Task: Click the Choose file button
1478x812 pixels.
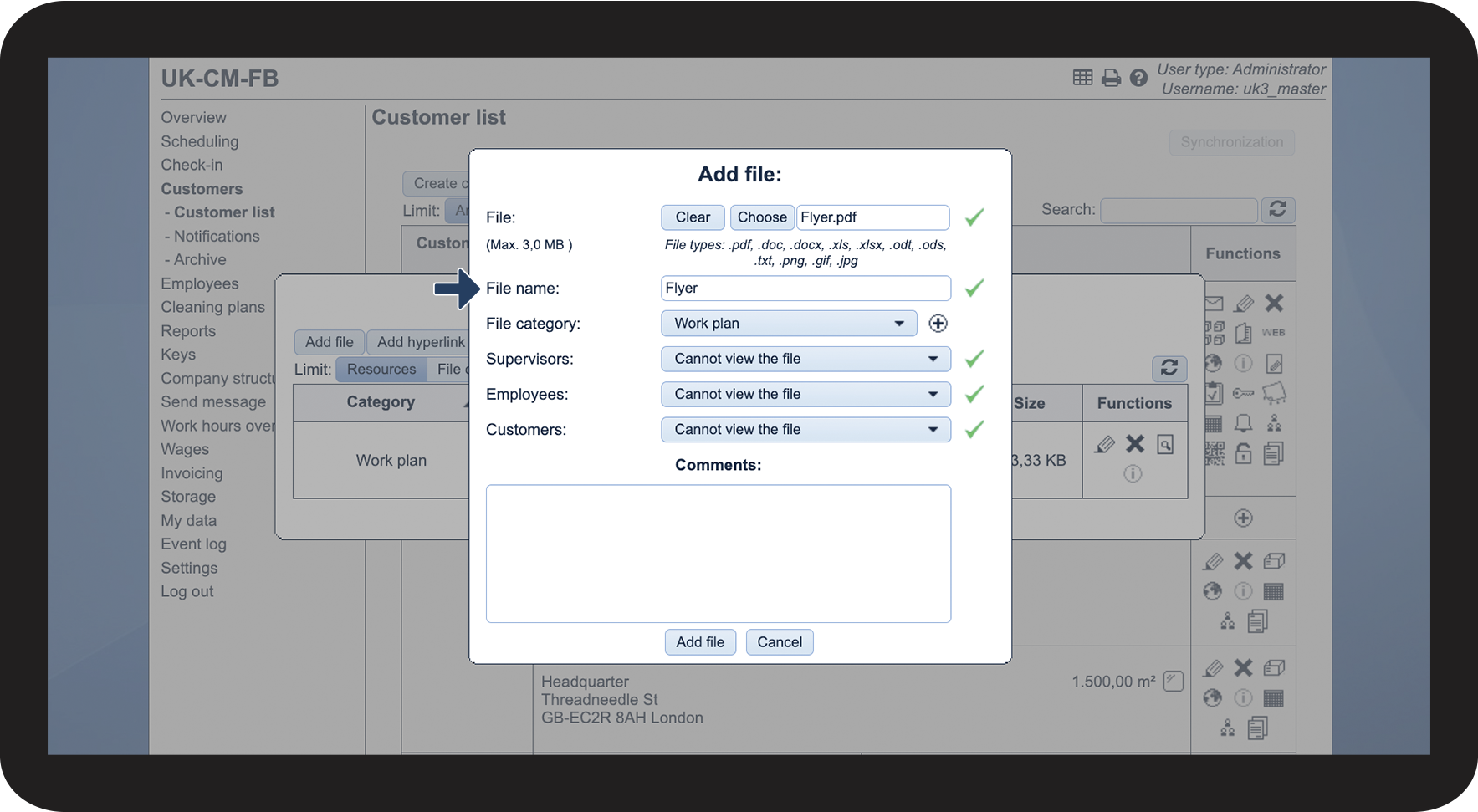Action: click(762, 217)
